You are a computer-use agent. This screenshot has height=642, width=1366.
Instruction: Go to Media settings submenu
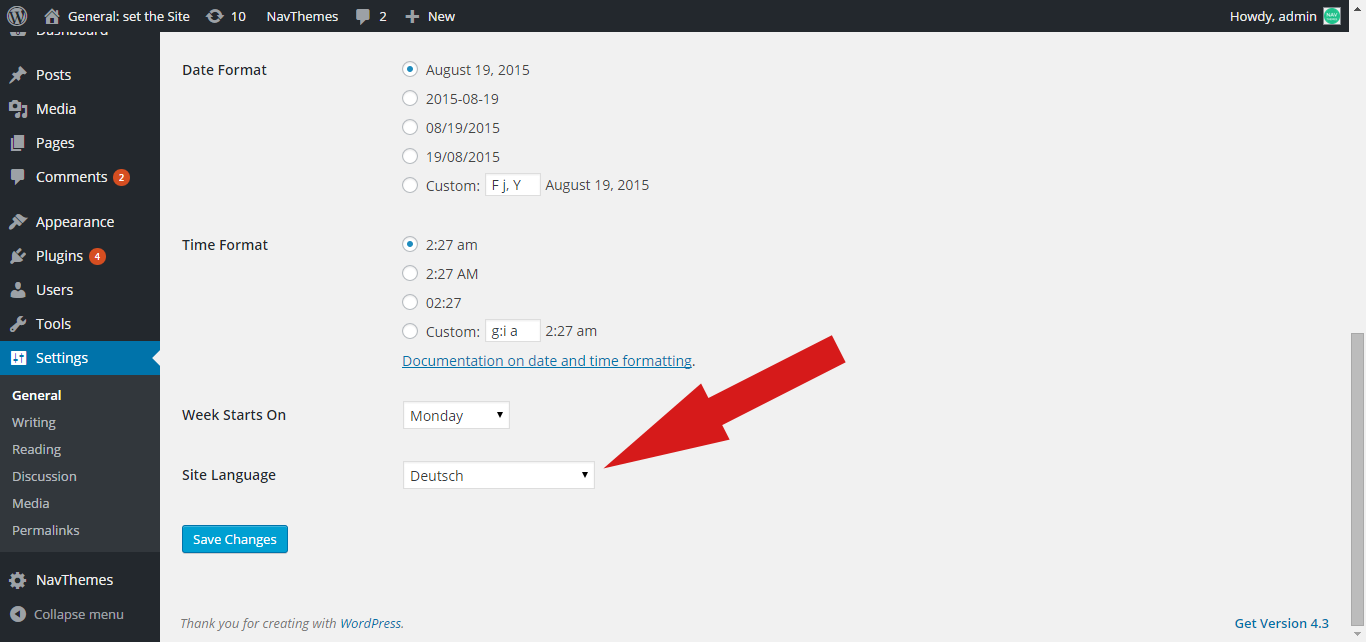(31, 503)
